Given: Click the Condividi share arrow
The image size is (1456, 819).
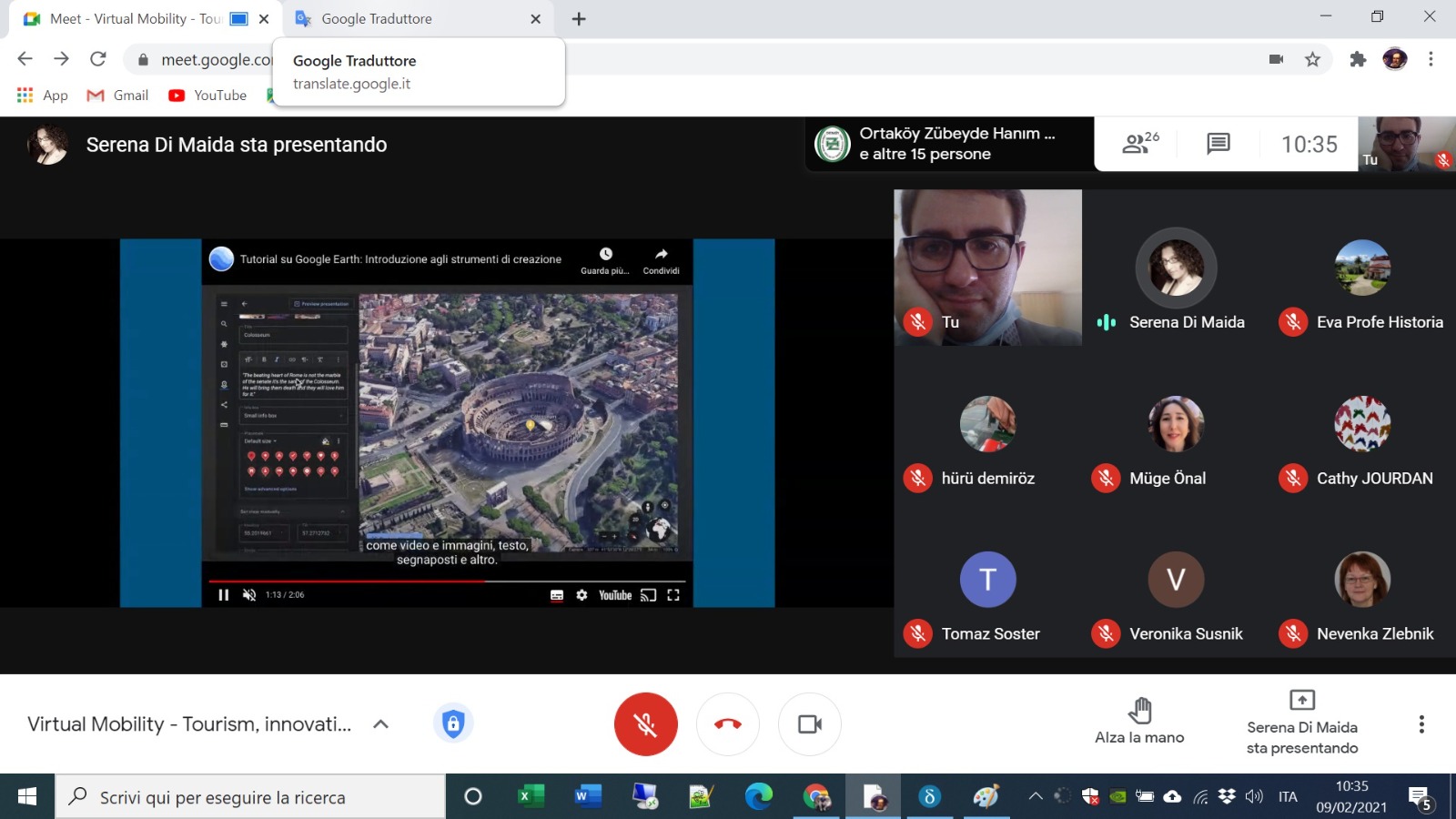Looking at the screenshot, I should click(661, 259).
